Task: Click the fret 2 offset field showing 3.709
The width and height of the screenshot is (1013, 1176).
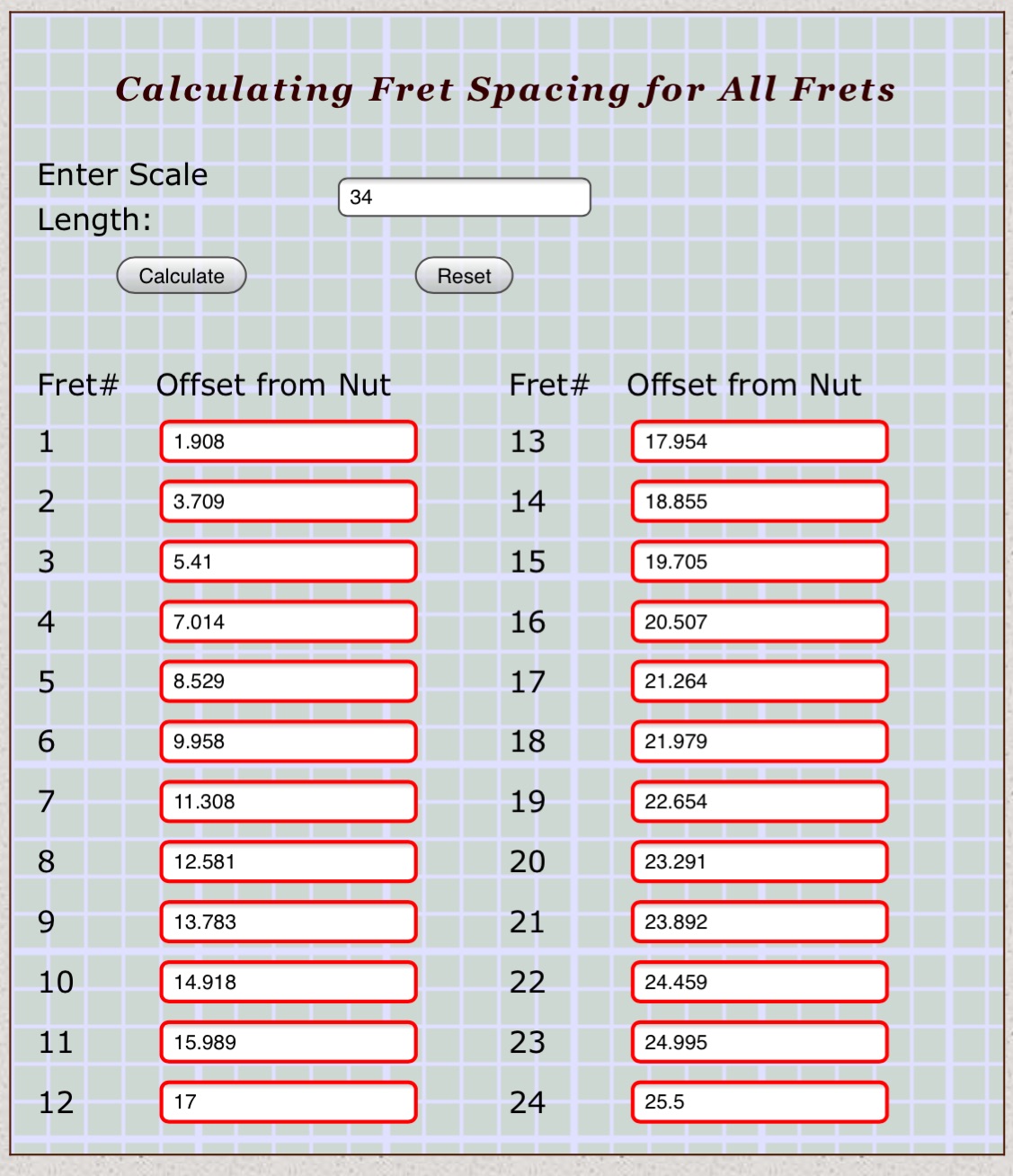Action: pyautogui.click(x=289, y=502)
